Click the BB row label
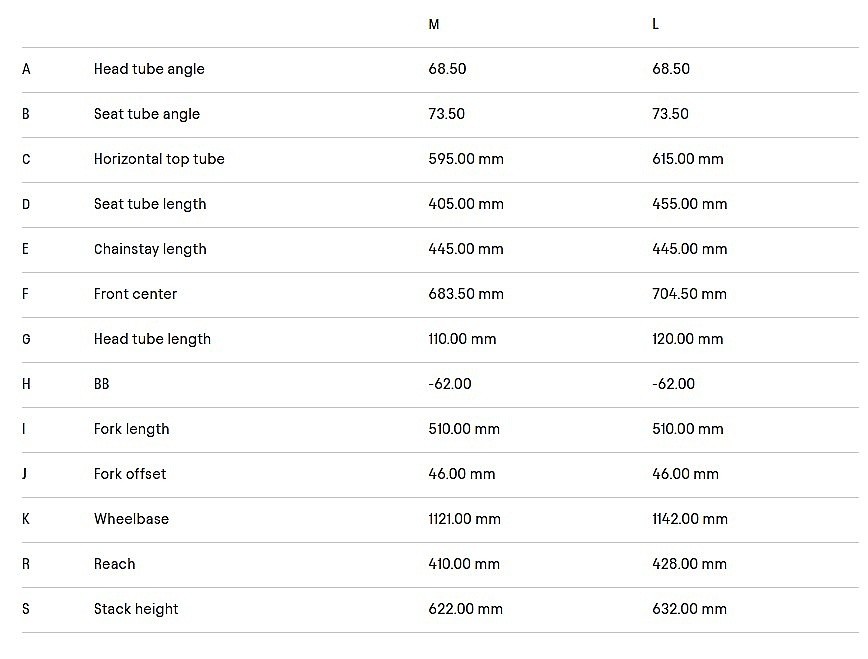 (x=102, y=384)
